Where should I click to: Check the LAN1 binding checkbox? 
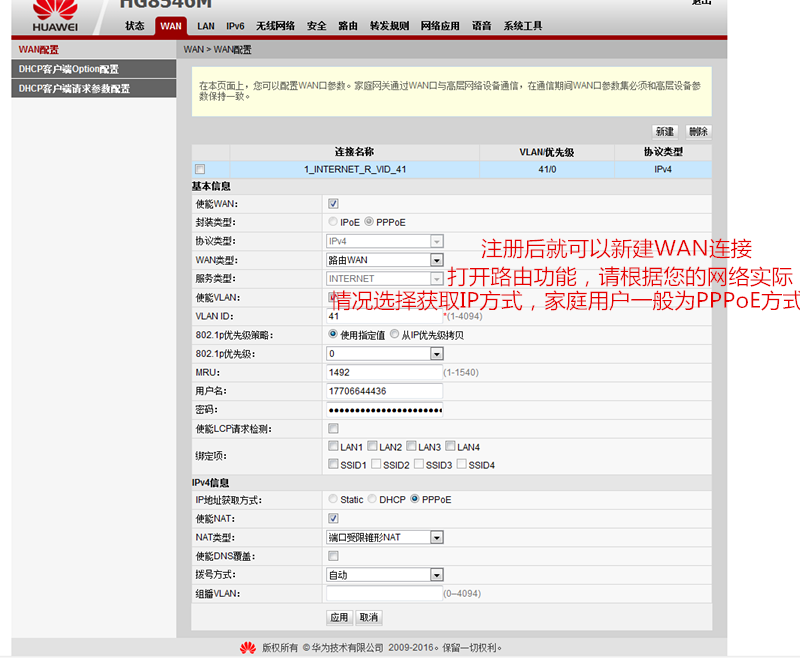[x=333, y=446]
